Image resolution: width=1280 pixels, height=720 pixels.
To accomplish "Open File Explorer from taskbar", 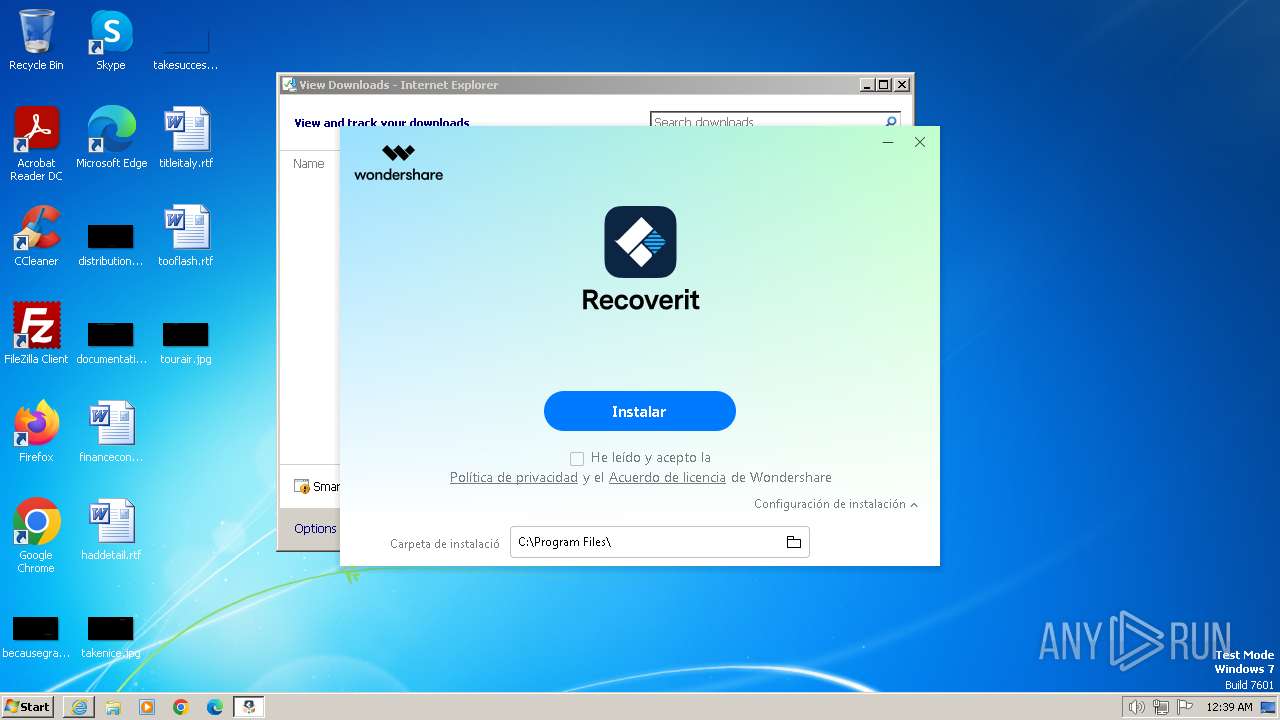I will [113, 707].
